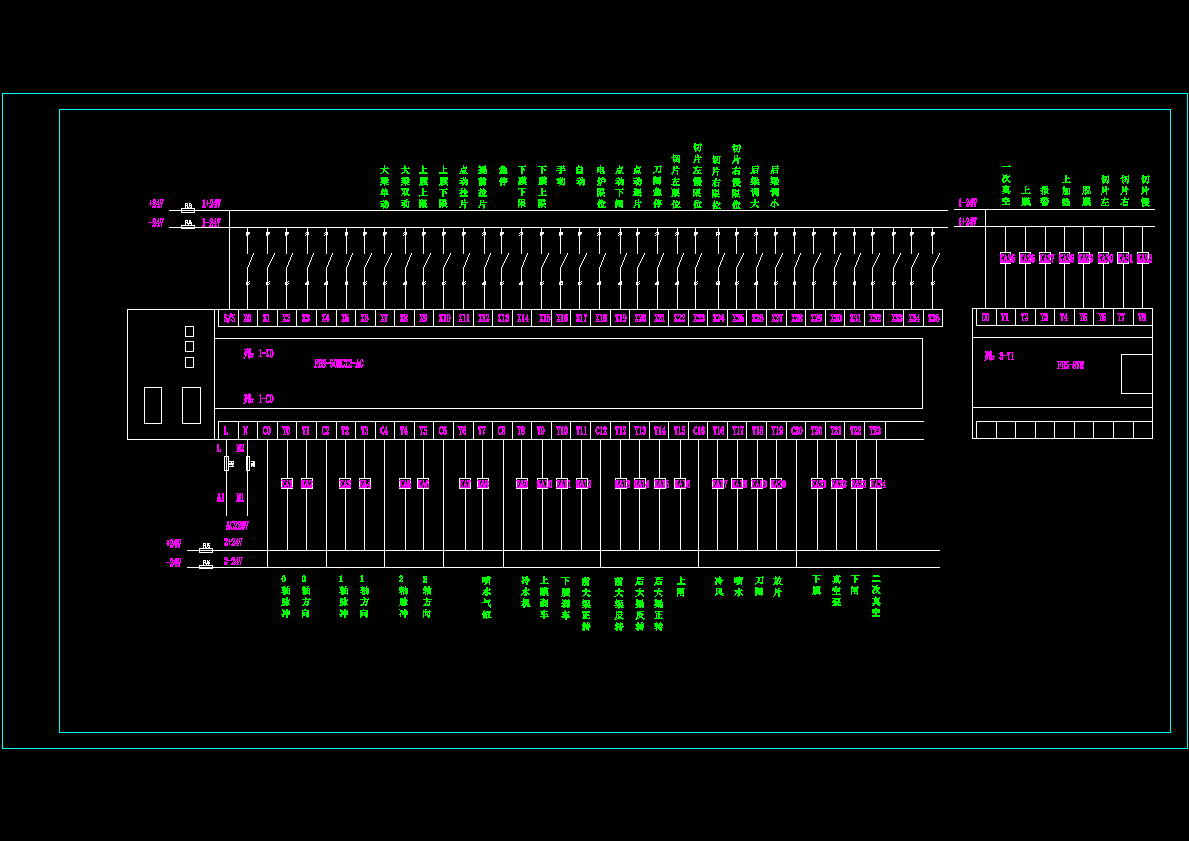
Task: Click input terminal X10
Action: point(444,319)
